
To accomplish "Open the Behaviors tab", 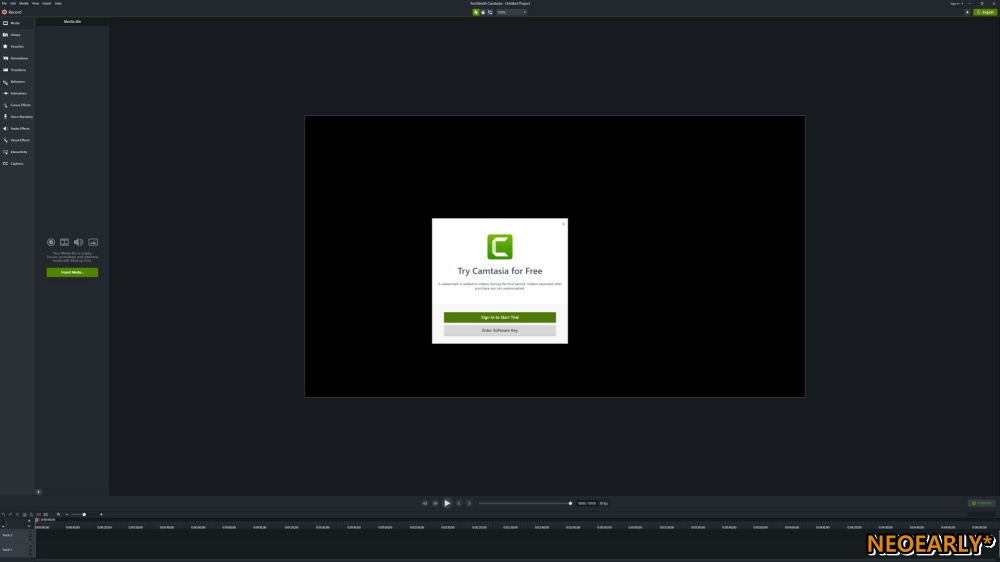I will click(17, 82).
